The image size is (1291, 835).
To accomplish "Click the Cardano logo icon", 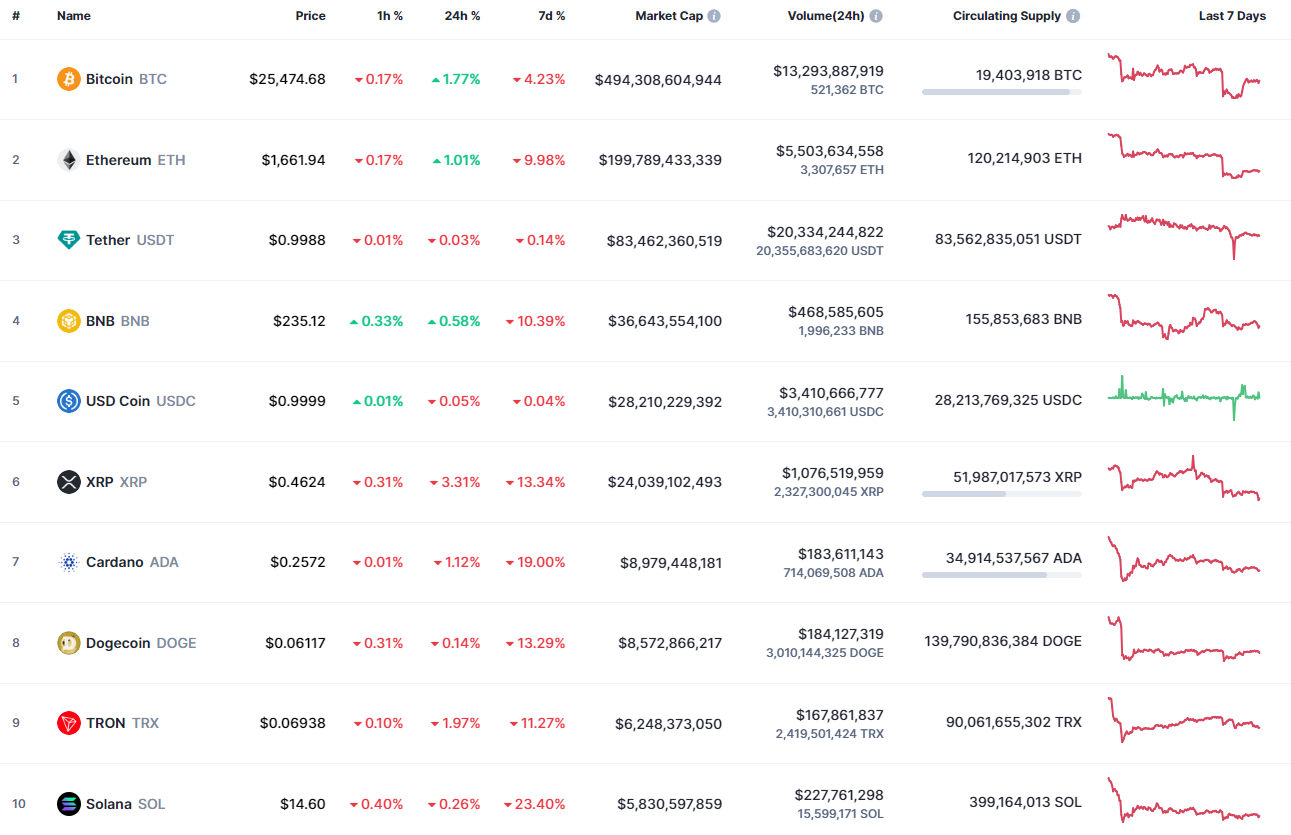I will pyautogui.click(x=67, y=562).
